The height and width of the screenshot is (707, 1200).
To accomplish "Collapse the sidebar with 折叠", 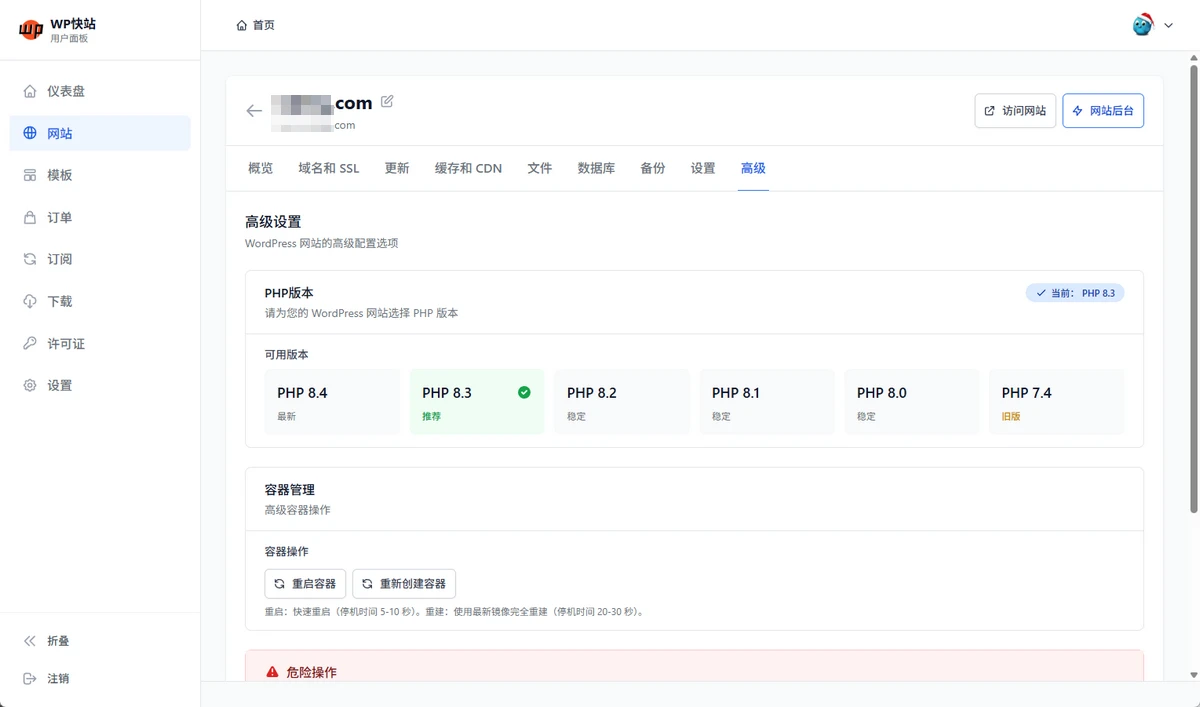I will [x=58, y=641].
